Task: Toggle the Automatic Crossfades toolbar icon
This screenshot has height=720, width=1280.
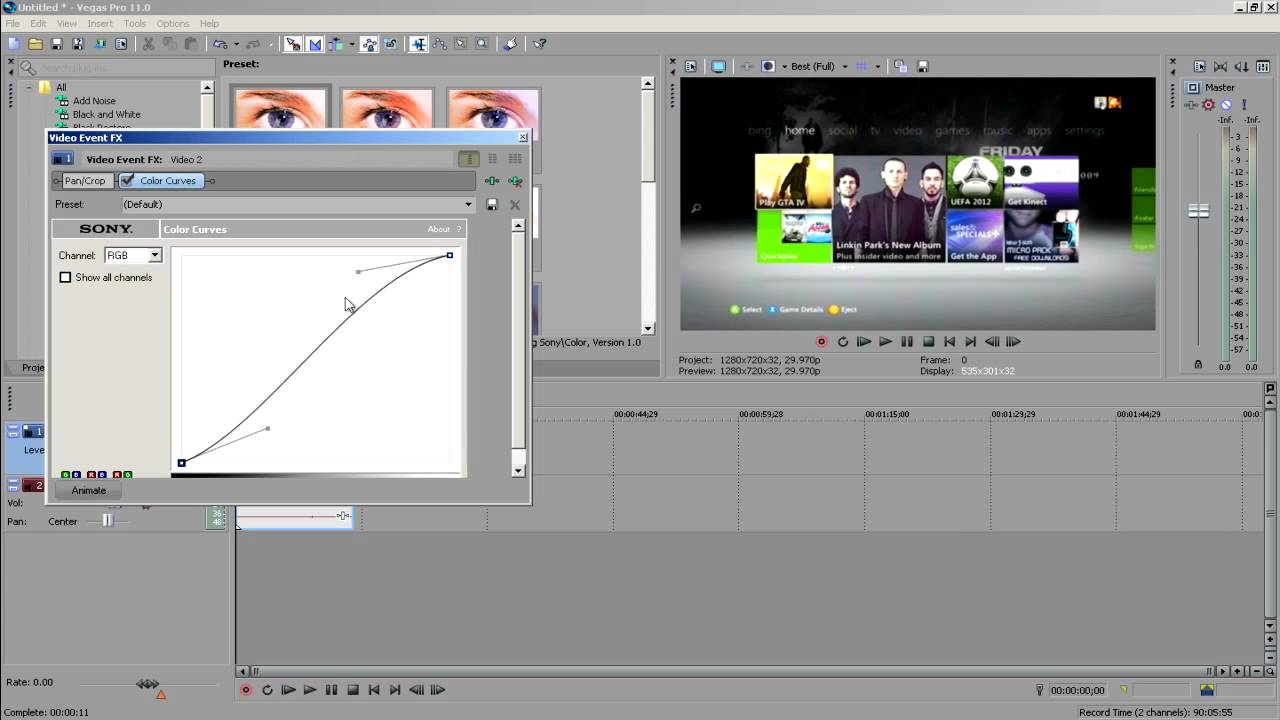Action: tap(315, 44)
